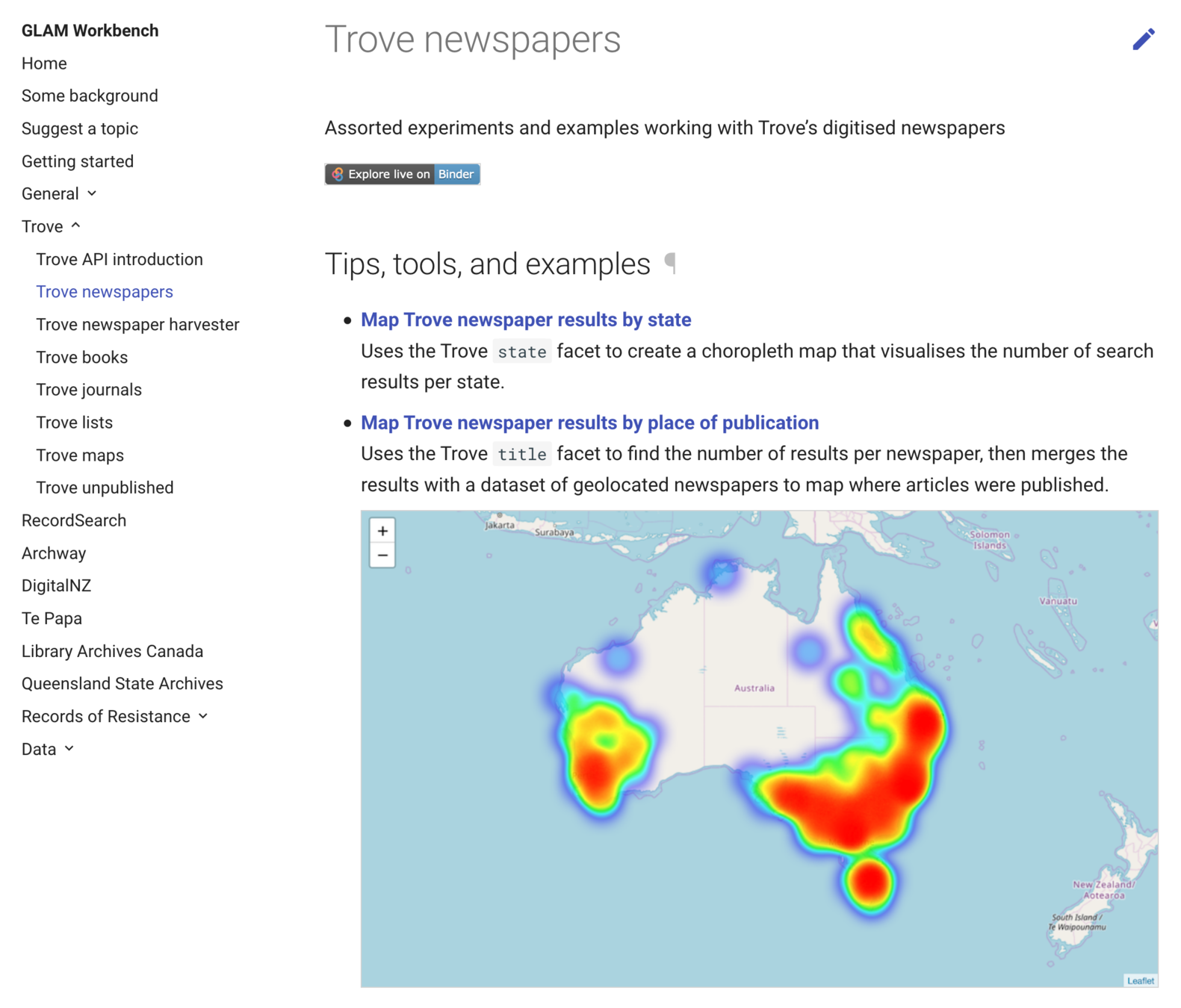
Task: Open Library Archives Canada section
Action: [112, 651]
